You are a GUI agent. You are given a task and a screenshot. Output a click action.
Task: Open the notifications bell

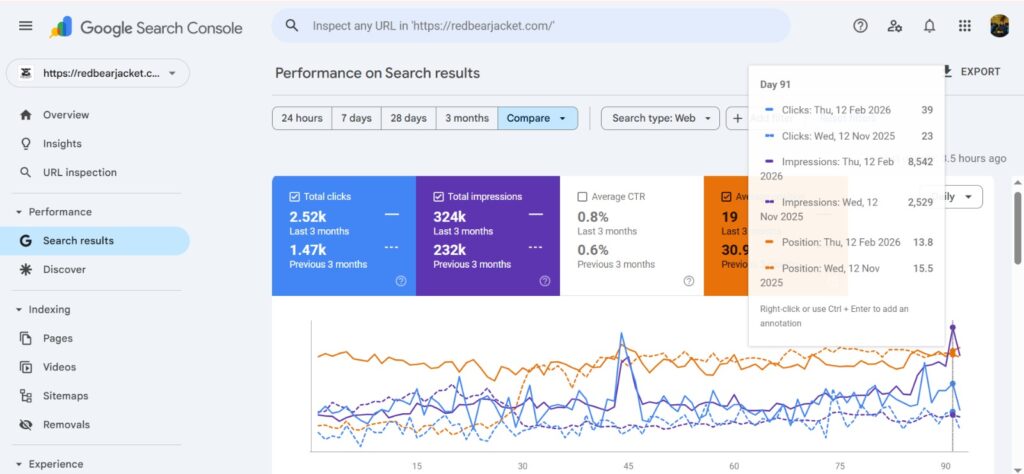930,26
